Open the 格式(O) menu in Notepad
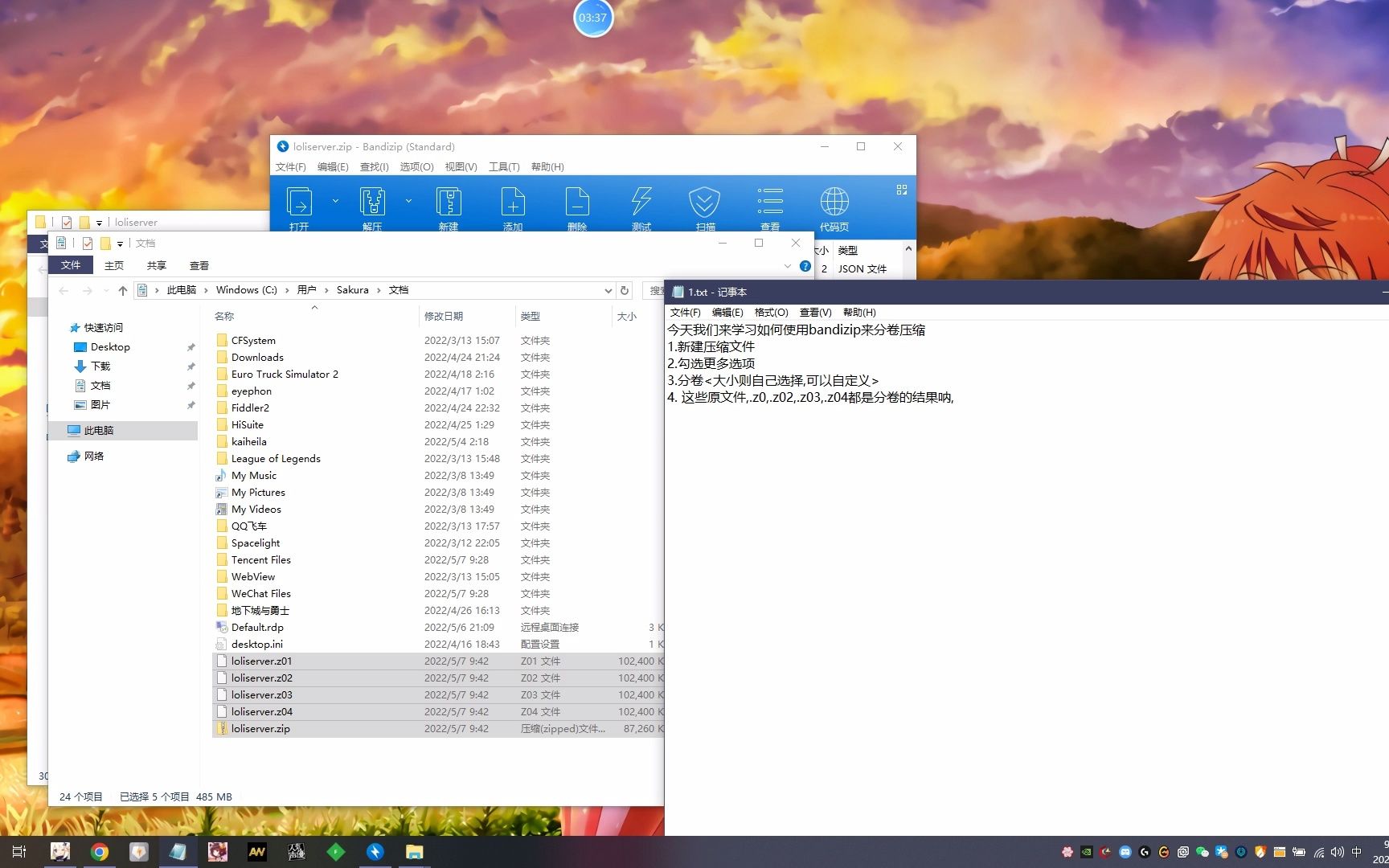 tap(772, 313)
